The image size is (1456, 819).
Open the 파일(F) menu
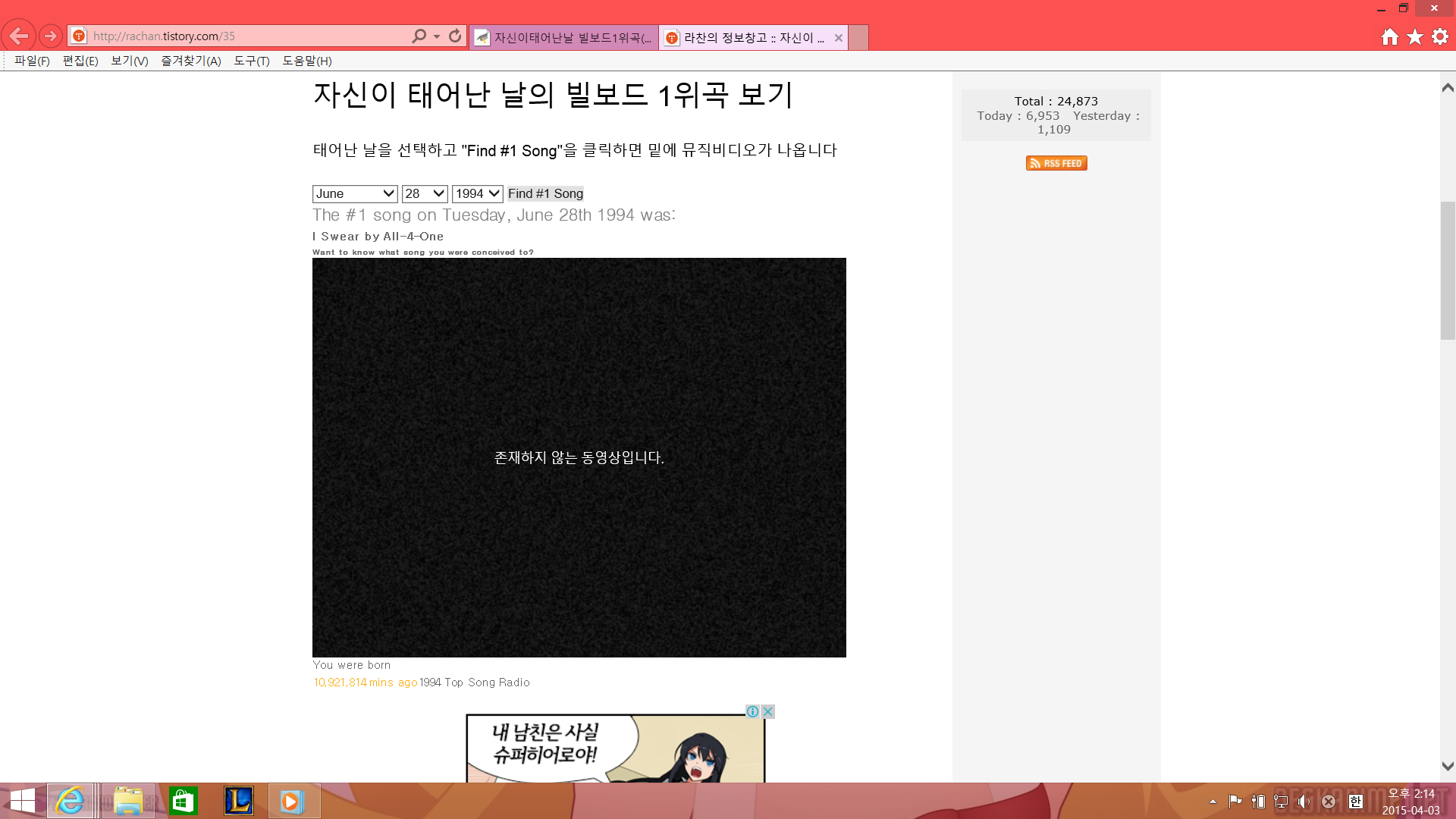point(32,61)
